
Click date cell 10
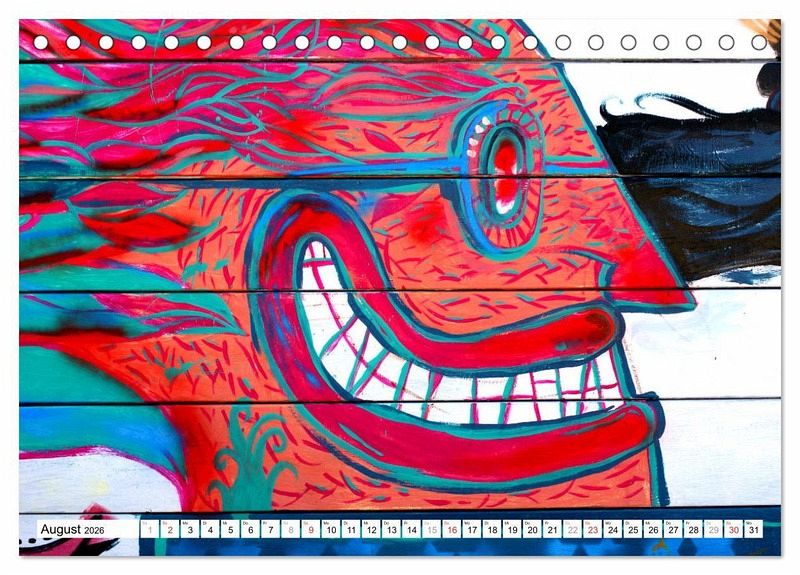pyautogui.click(x=331, y=529)
